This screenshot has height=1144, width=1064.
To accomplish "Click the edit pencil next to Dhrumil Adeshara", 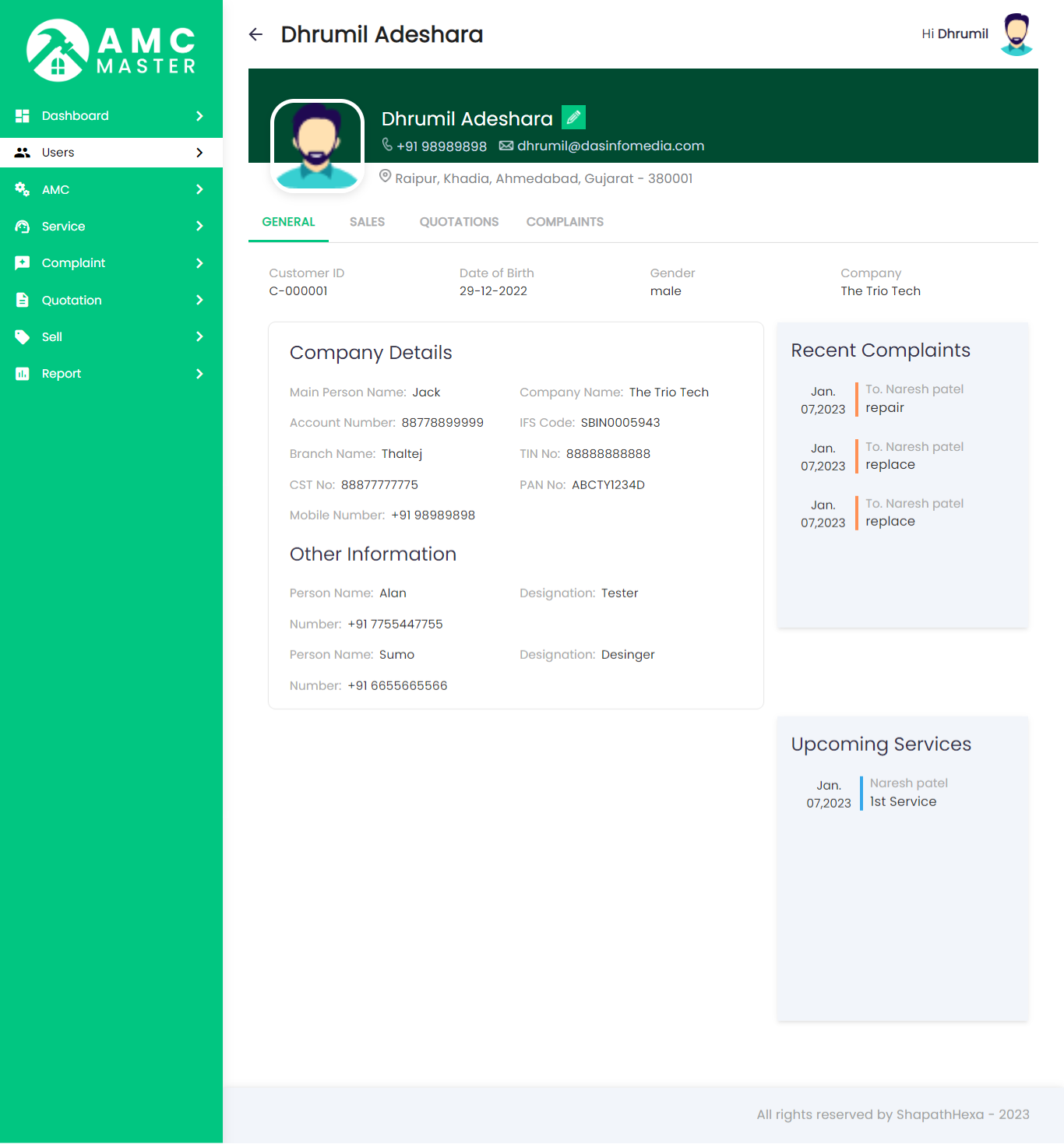I will [573, 117].
